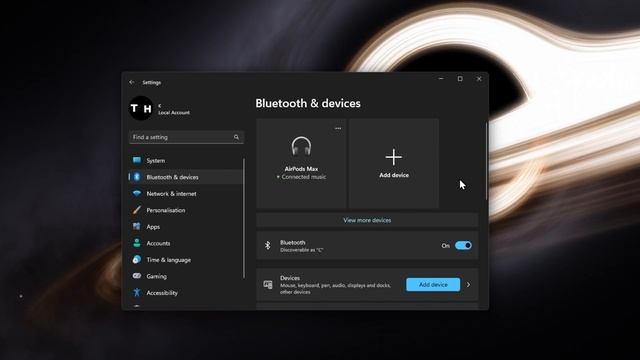Screen dimensions: 640x360
Task: Click the Gaming controller icon
Action: [x=137, y=276]
